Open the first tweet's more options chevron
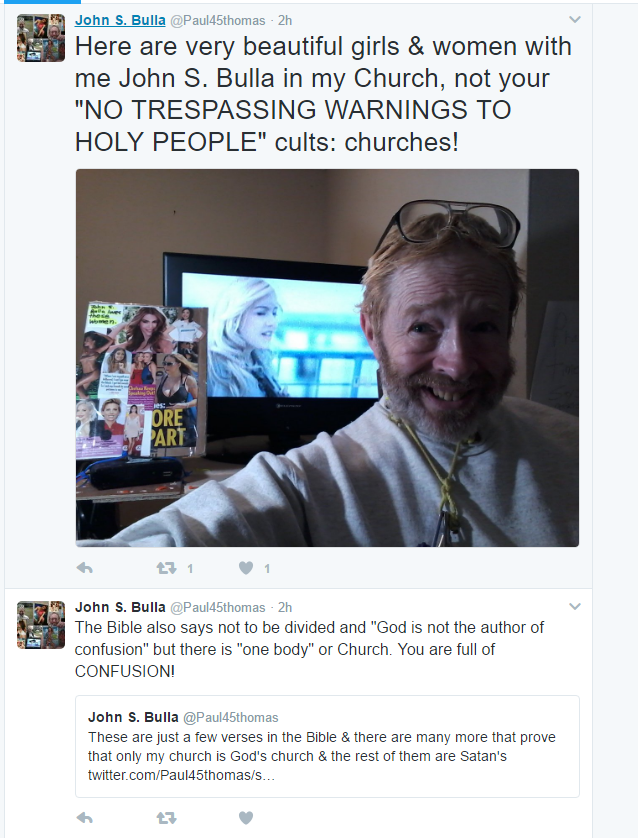Screen dimensions: 638x838 [x=575, y=20]
